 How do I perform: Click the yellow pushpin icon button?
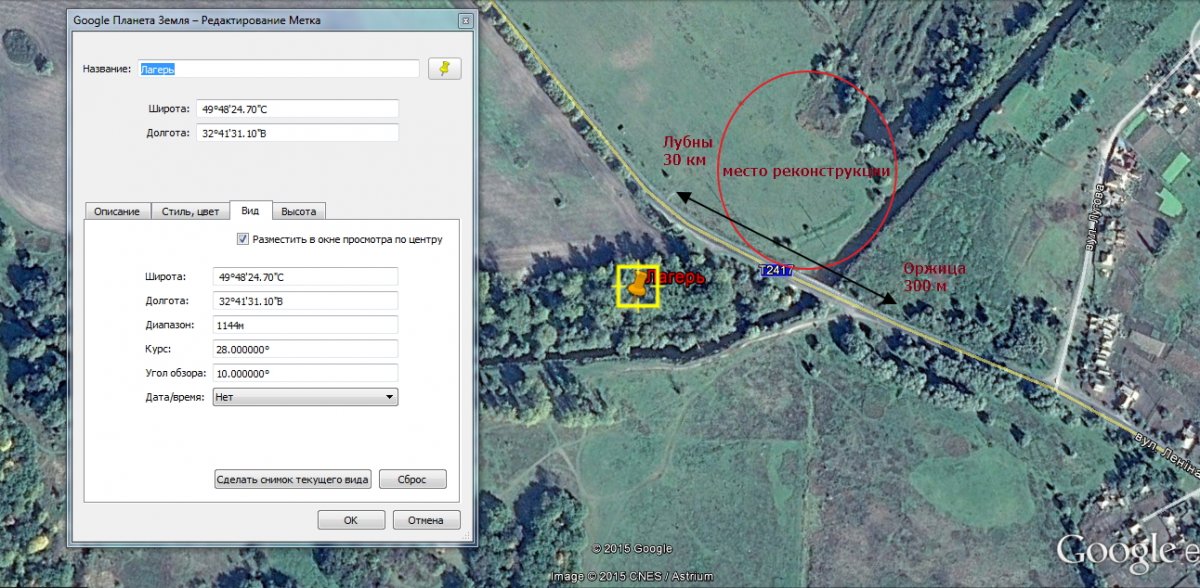pos(444,68)
